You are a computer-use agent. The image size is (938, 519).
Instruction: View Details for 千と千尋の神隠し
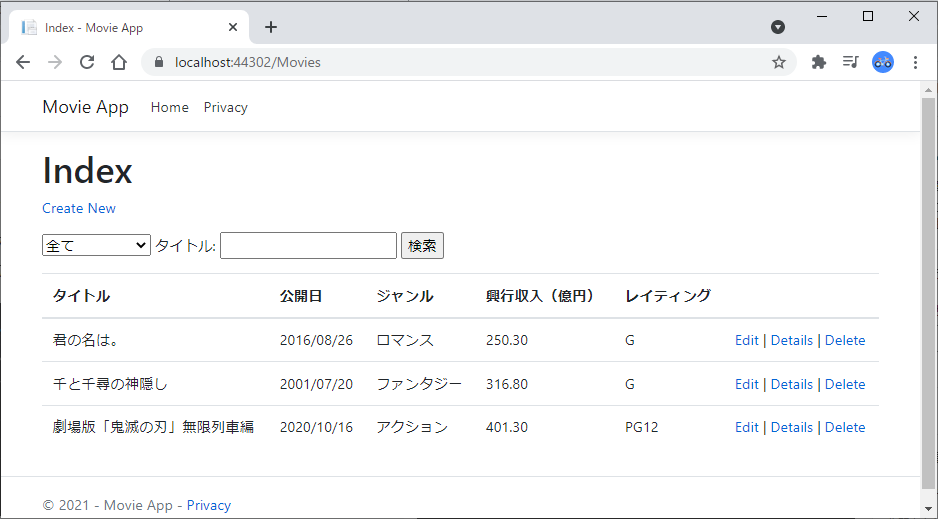pyautogui.click(x=791, y=384)
